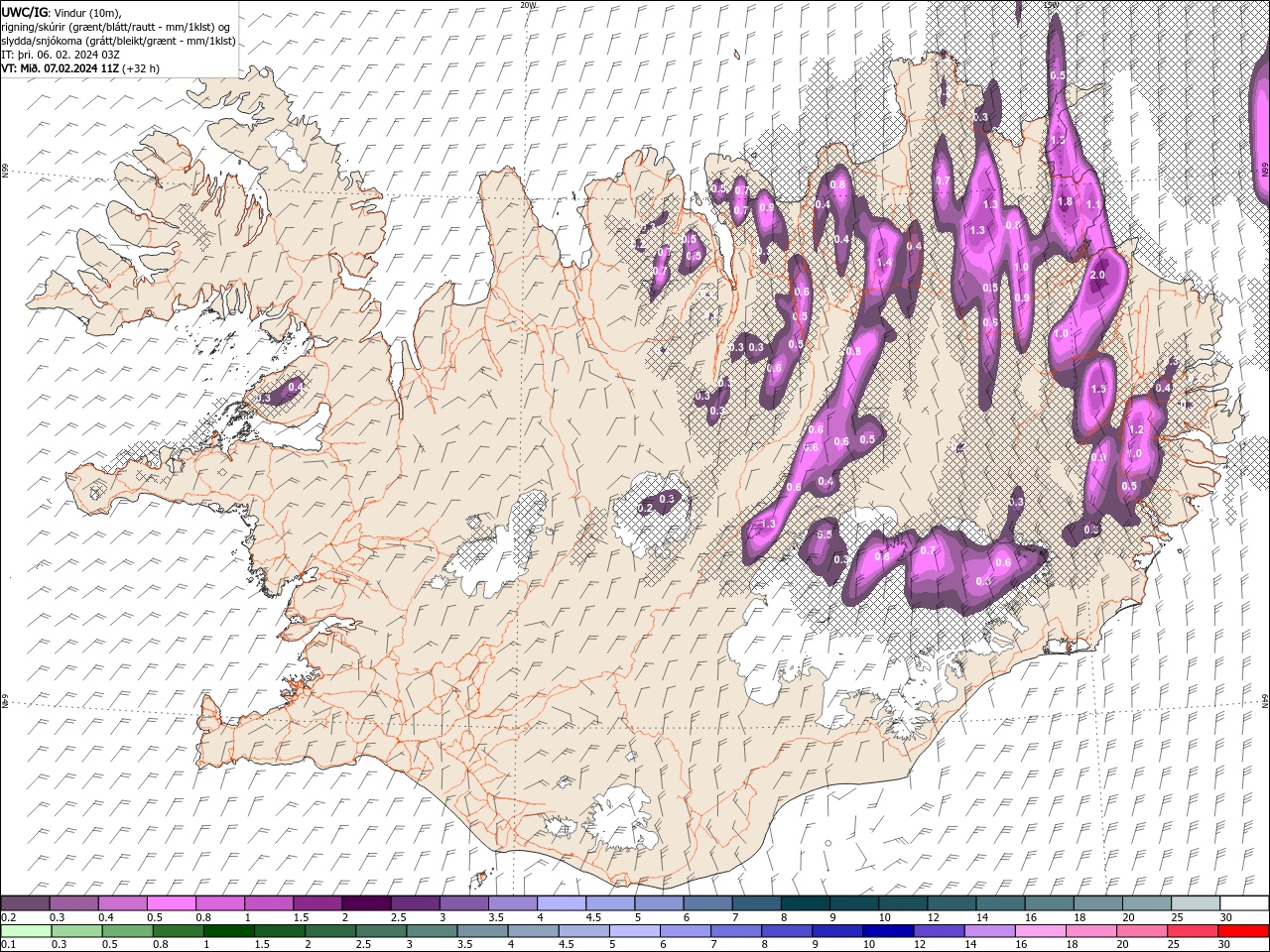The width and height of the screenshot is (1270, 952).
Task: Click the darkest purple 2 swatch in upper legend
Action: 365,903
